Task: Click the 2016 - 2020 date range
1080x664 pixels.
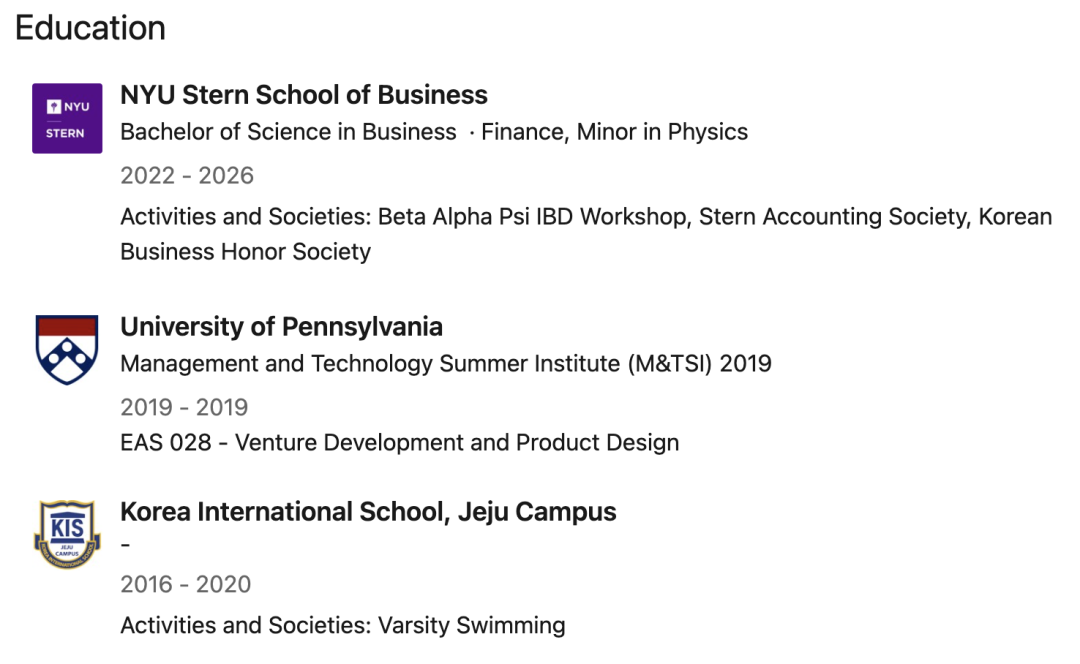Action: pyautogui.click(x=185, y=584)
